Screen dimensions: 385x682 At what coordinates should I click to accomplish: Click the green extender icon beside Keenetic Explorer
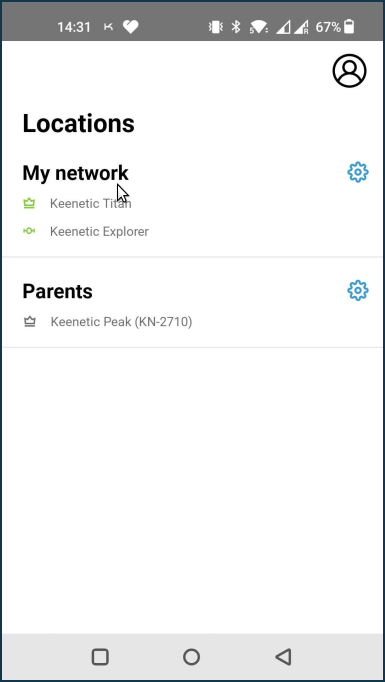tap(29, 231)
